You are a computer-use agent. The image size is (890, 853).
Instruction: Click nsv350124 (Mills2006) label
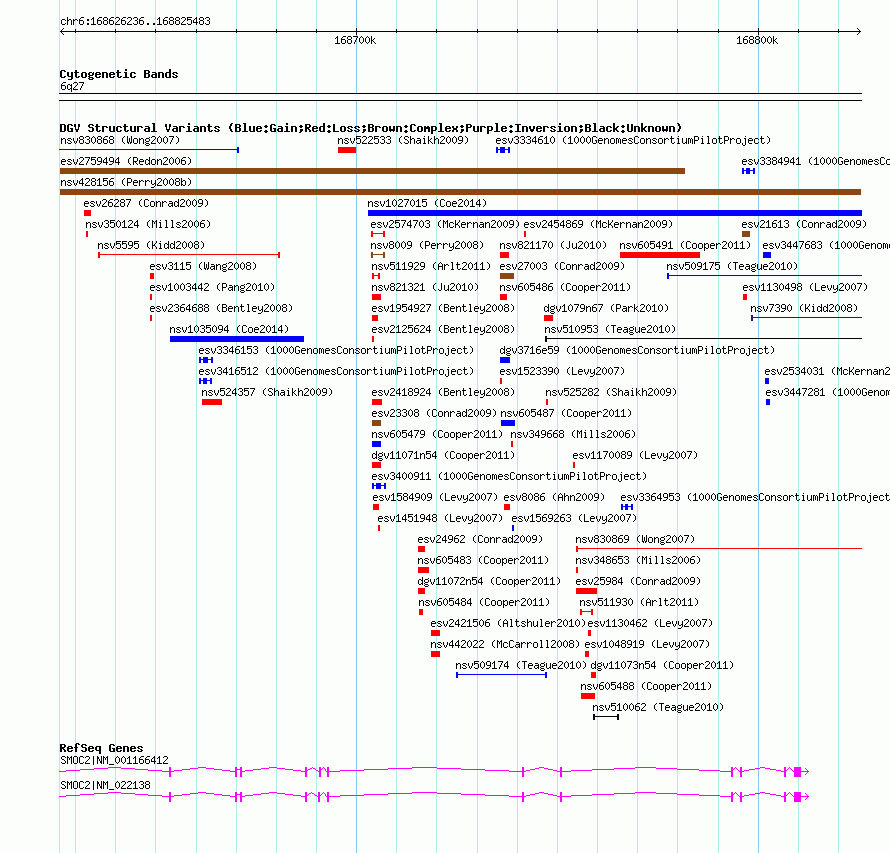(x=148, y=224)
